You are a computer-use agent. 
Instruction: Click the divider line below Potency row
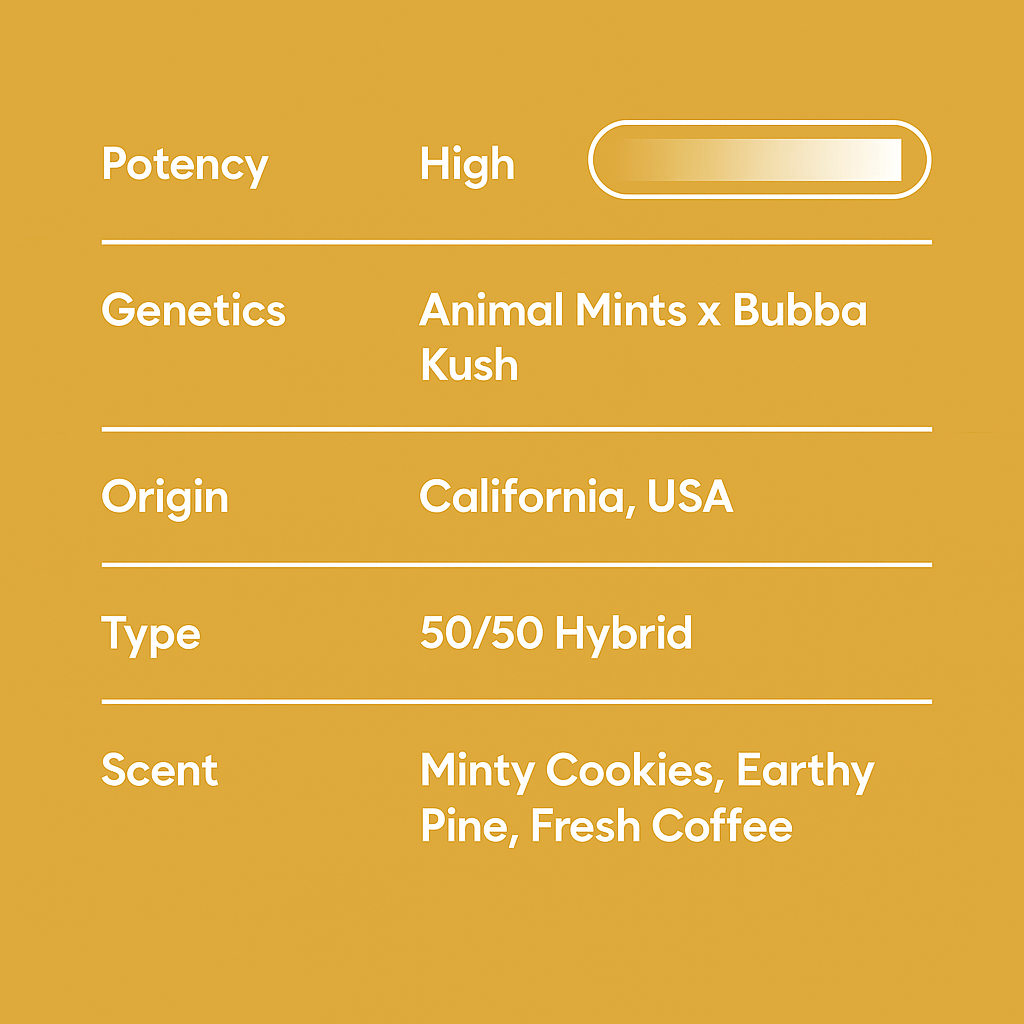[x=516, y=242]
